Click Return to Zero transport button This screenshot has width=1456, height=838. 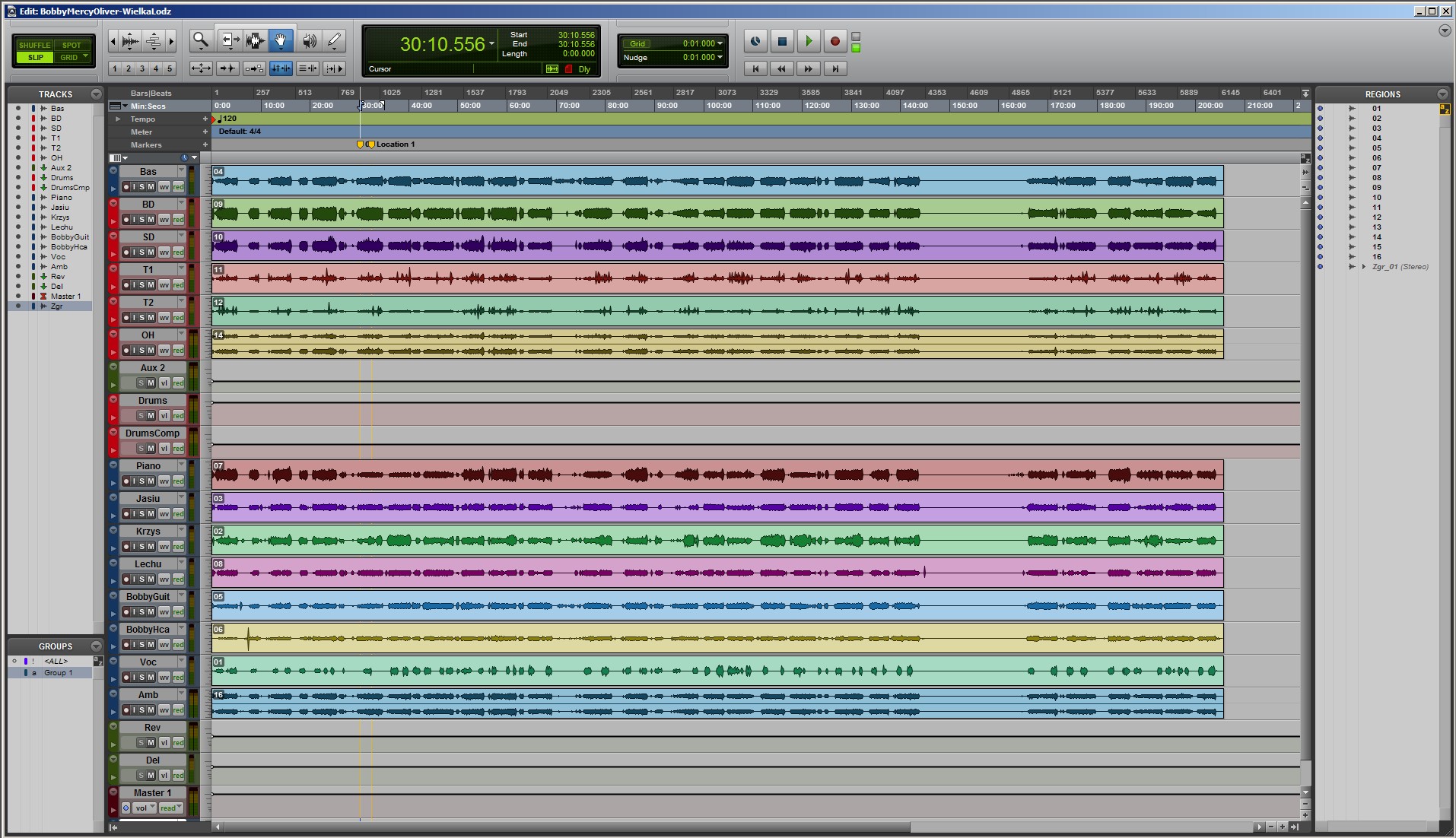(x=755, y=68)
